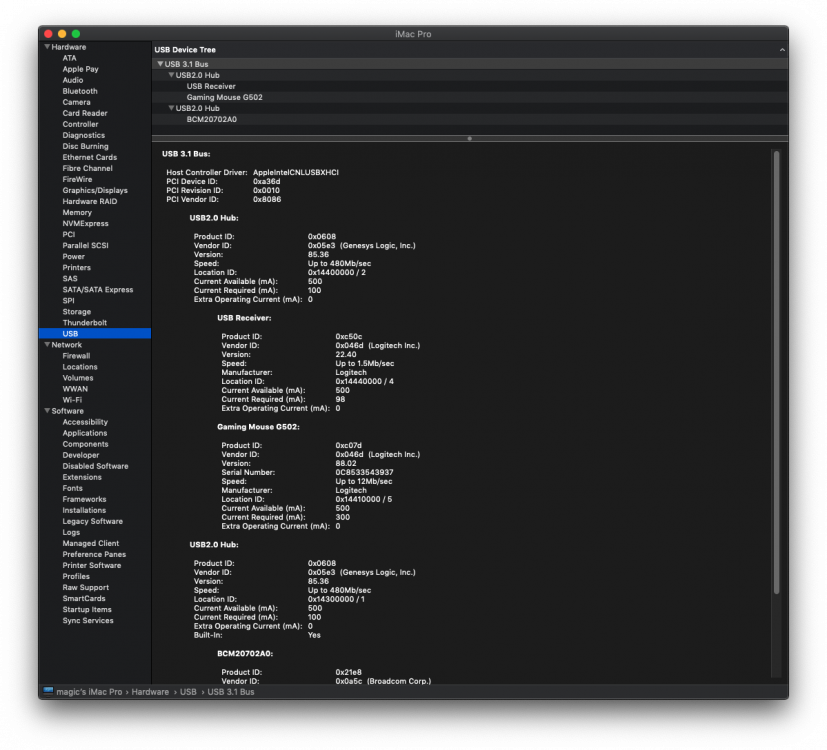Open the Preference Panes category
This screenshot has height=750, width=827.
coord(94,554)
